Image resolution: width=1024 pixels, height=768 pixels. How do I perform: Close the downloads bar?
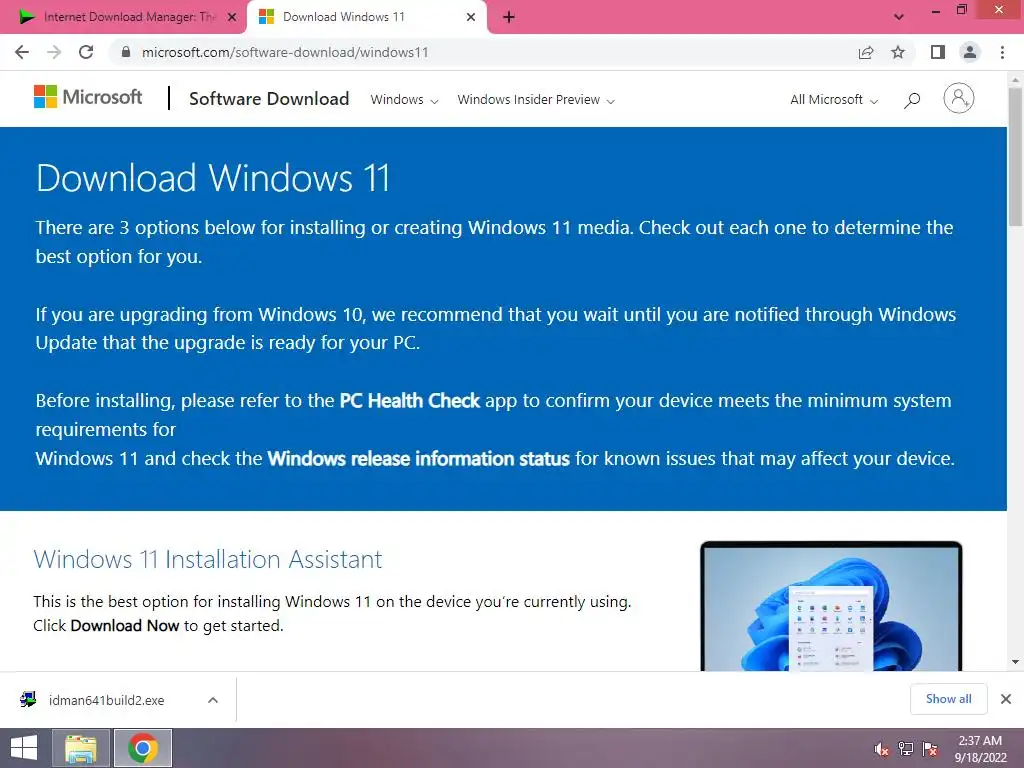[x=1006, y=699]
